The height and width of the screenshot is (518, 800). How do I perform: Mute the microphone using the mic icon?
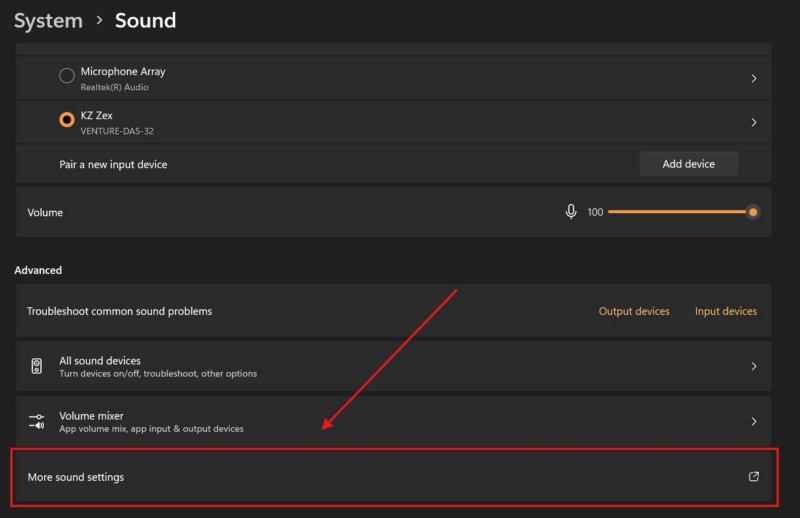(x=571, y=212)
